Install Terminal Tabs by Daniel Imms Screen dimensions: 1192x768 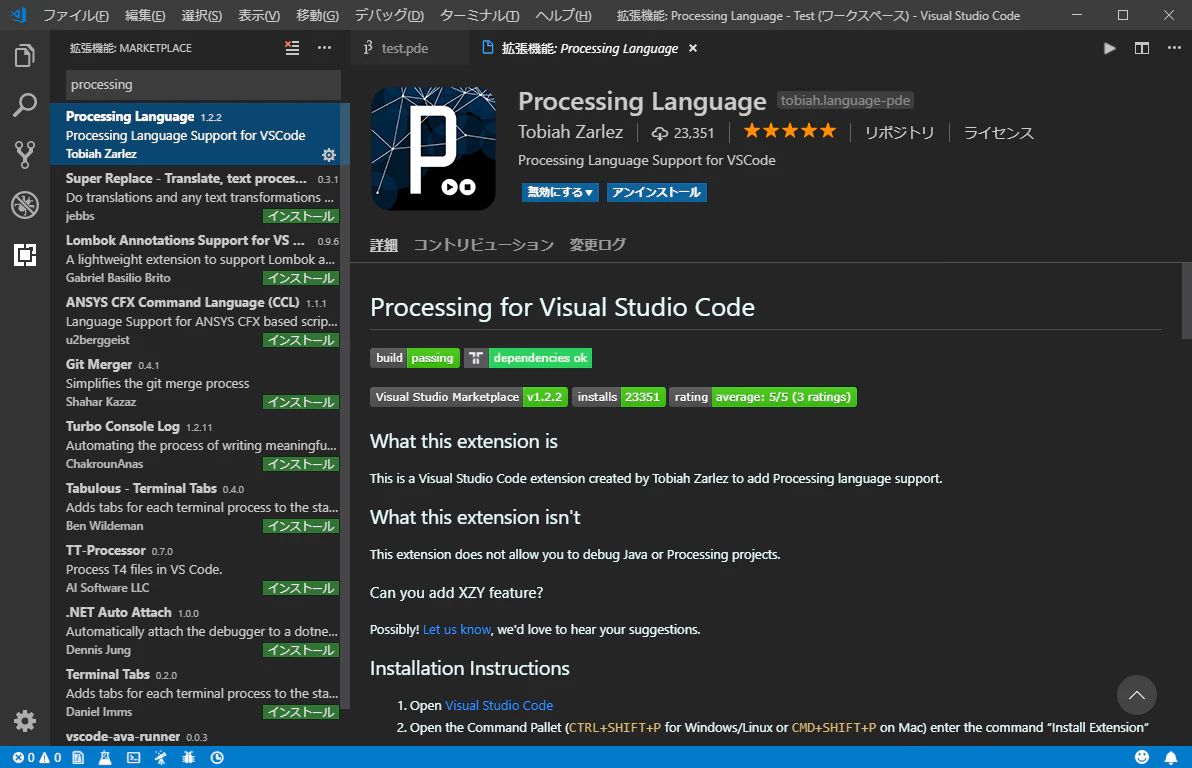[301, 712]
